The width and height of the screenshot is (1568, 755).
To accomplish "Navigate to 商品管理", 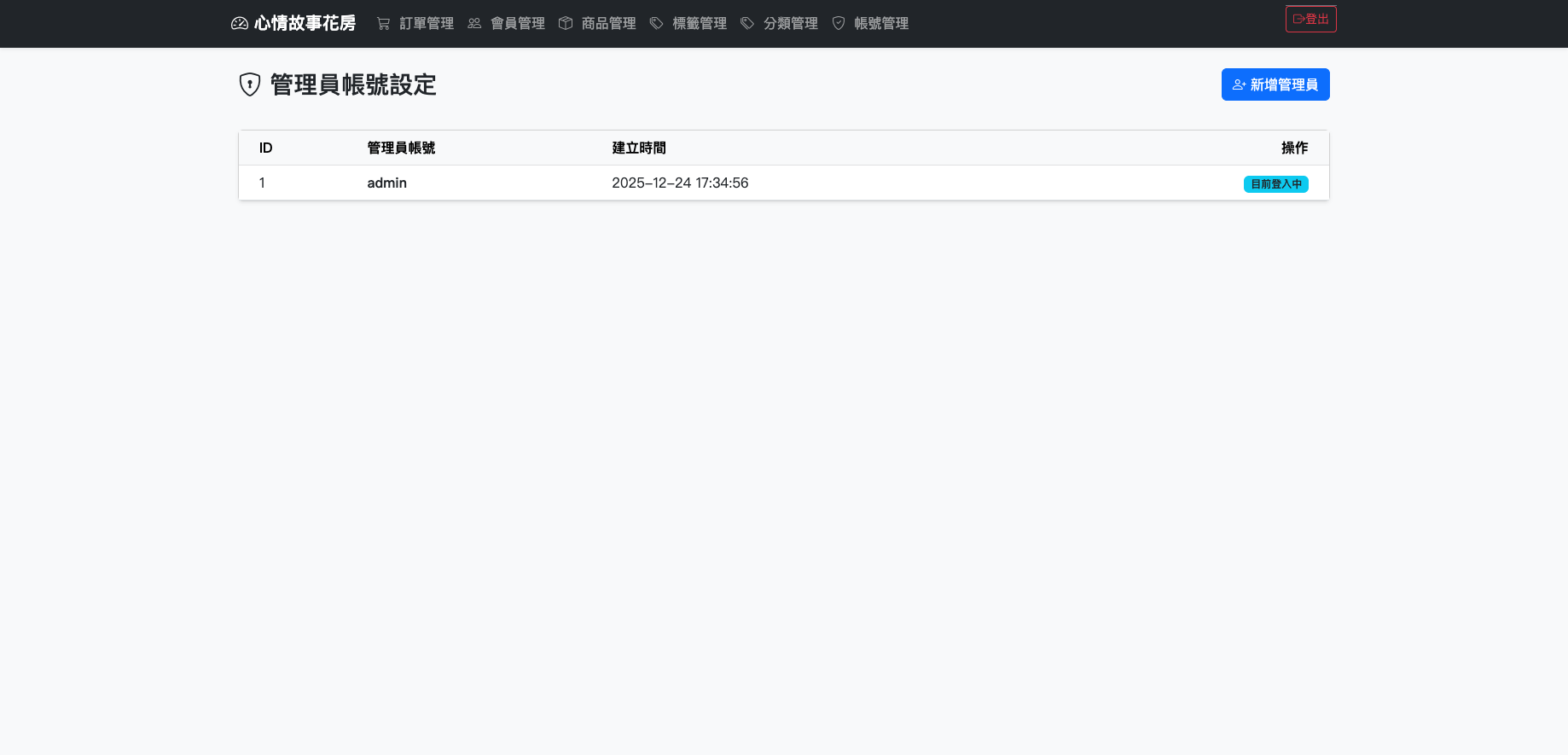I will click(x=608, y=24).
